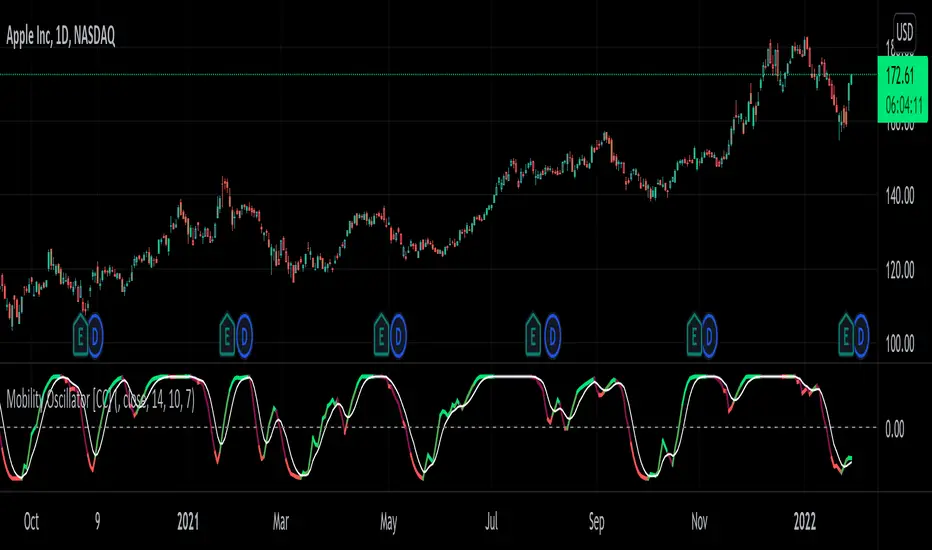Open the earnings marker before March

(226, 336)
